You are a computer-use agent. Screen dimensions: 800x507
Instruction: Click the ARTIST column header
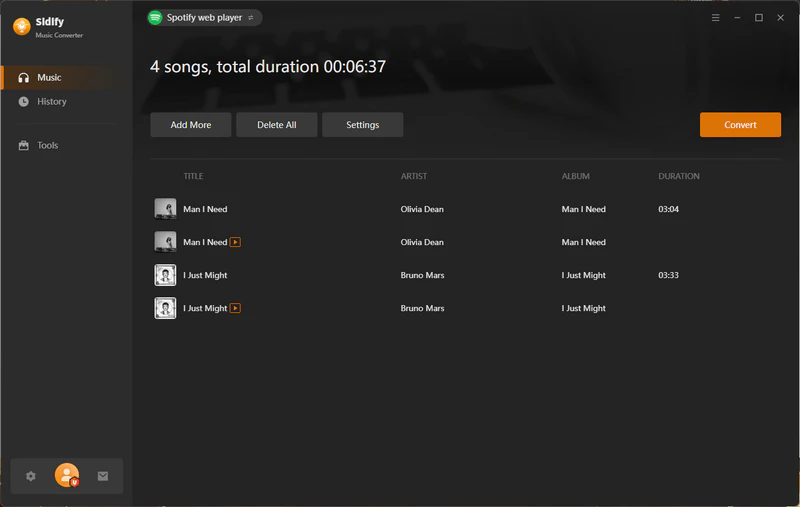tap(414, 176)
